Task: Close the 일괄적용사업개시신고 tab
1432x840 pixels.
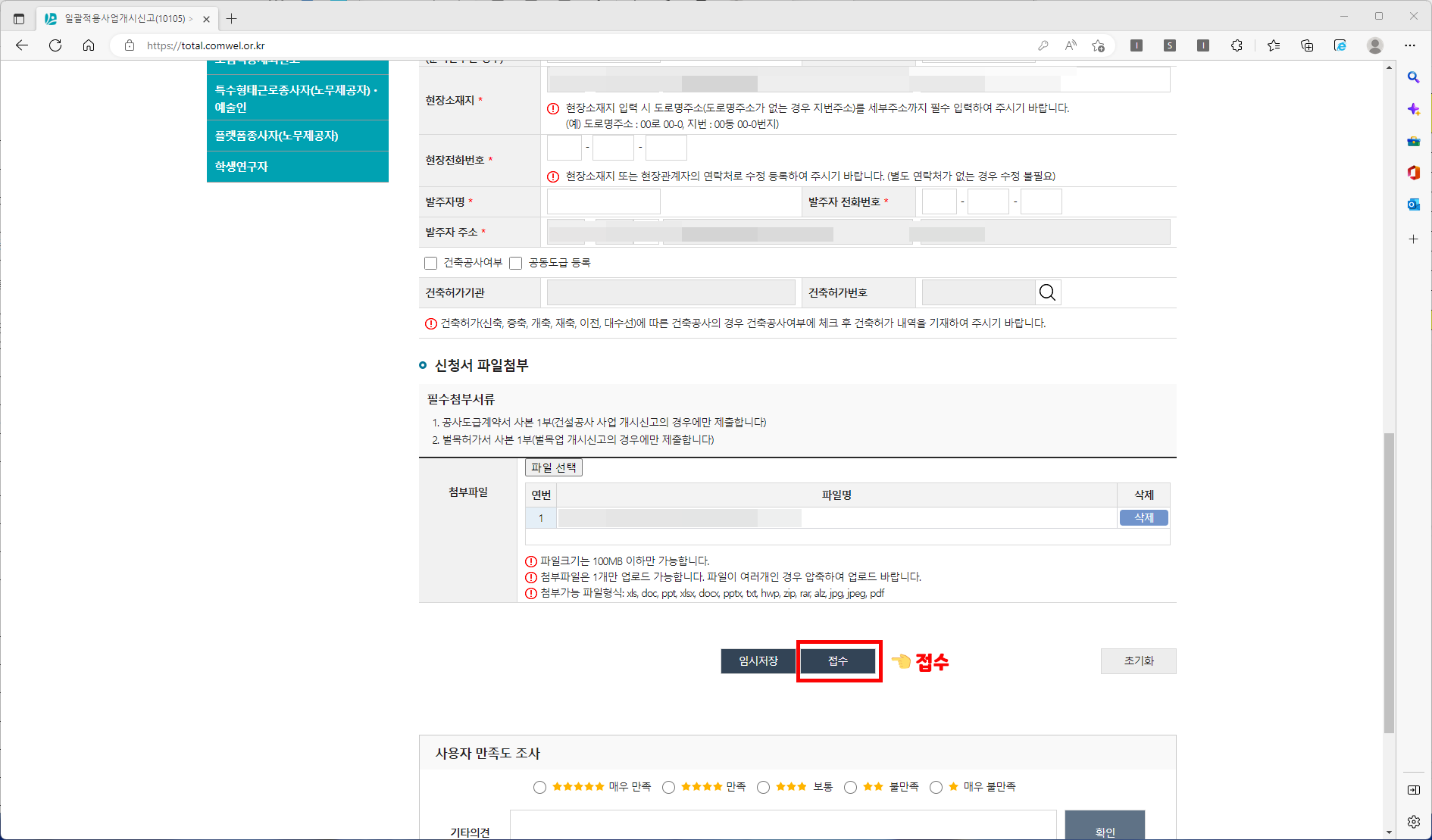Action: (206, 19)
